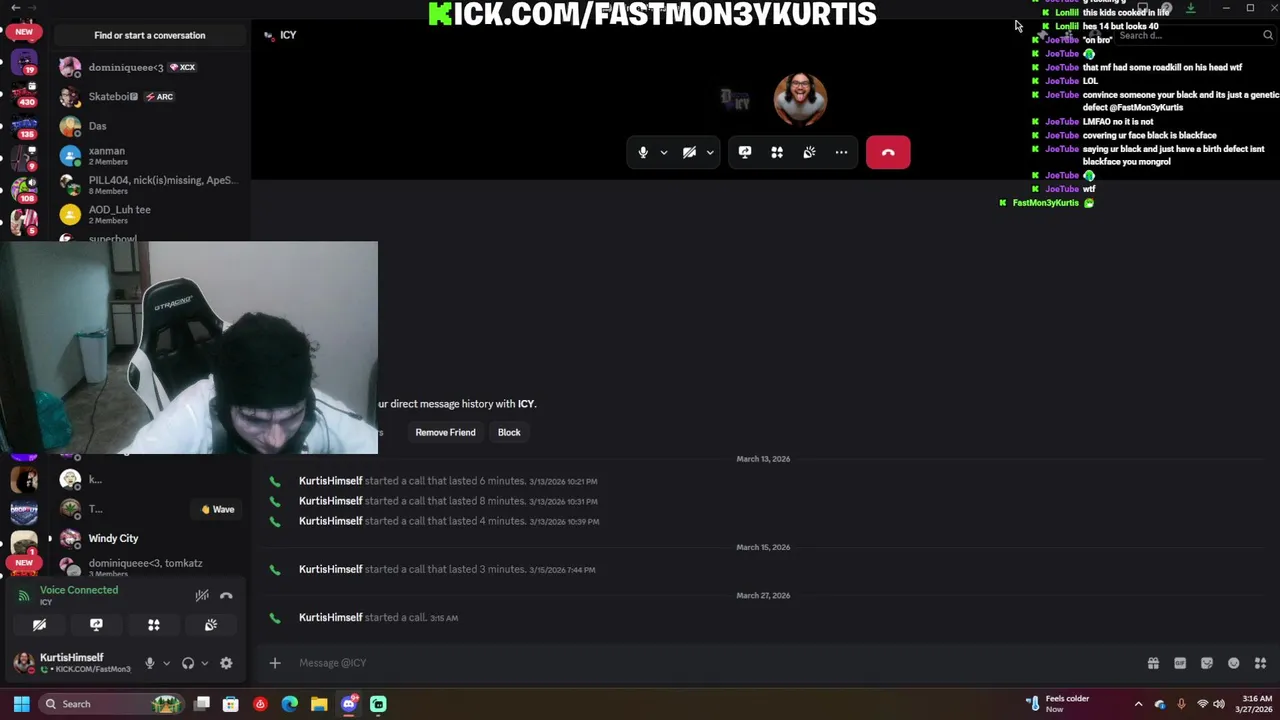Viewport: 1280px width, 720px height.
Task: Launch activity from Voice Connected panel
Action: point(154,624)
